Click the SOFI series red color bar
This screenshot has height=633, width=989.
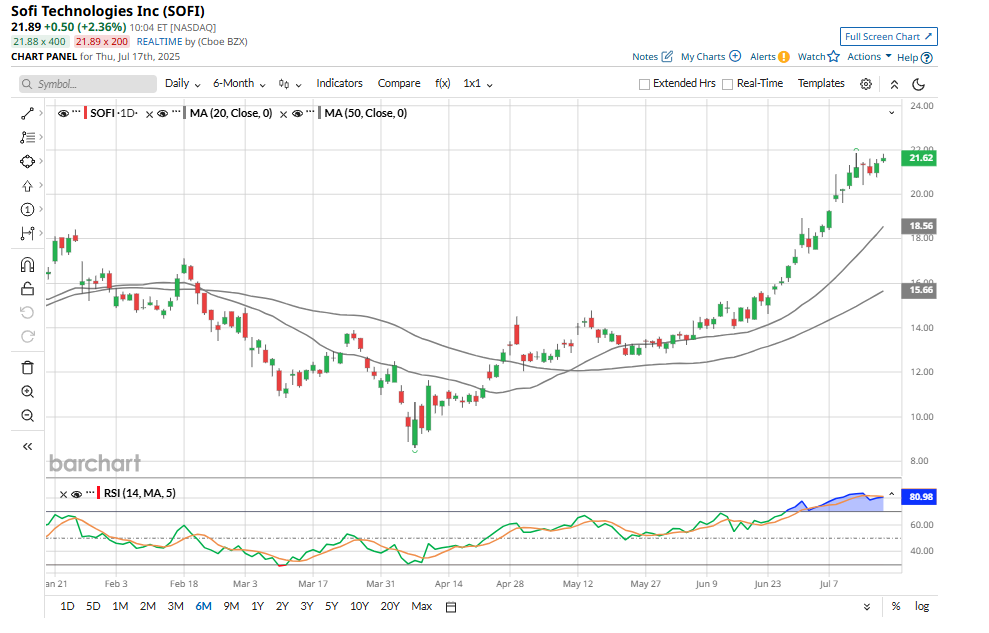86,113
